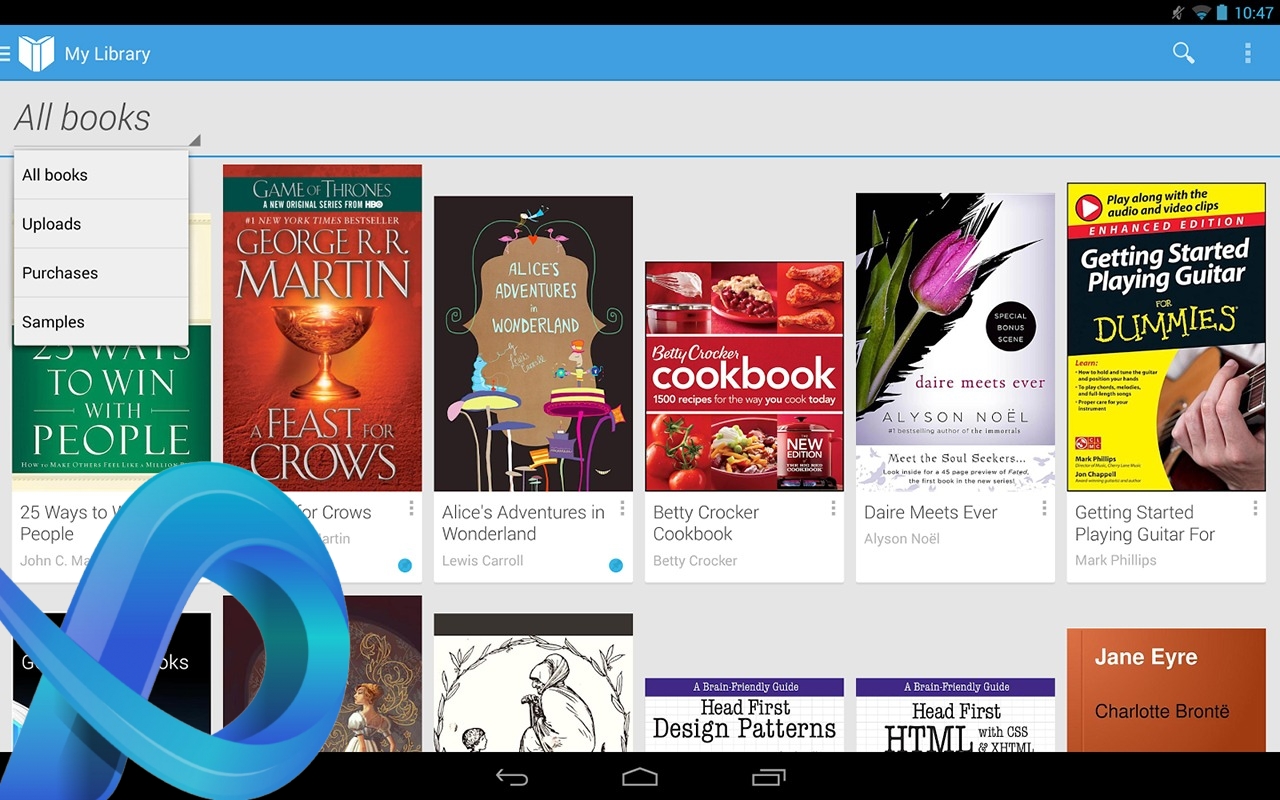Tap the Android home button
This screenshot has width=1280, height=800.
tap(640, 777)
